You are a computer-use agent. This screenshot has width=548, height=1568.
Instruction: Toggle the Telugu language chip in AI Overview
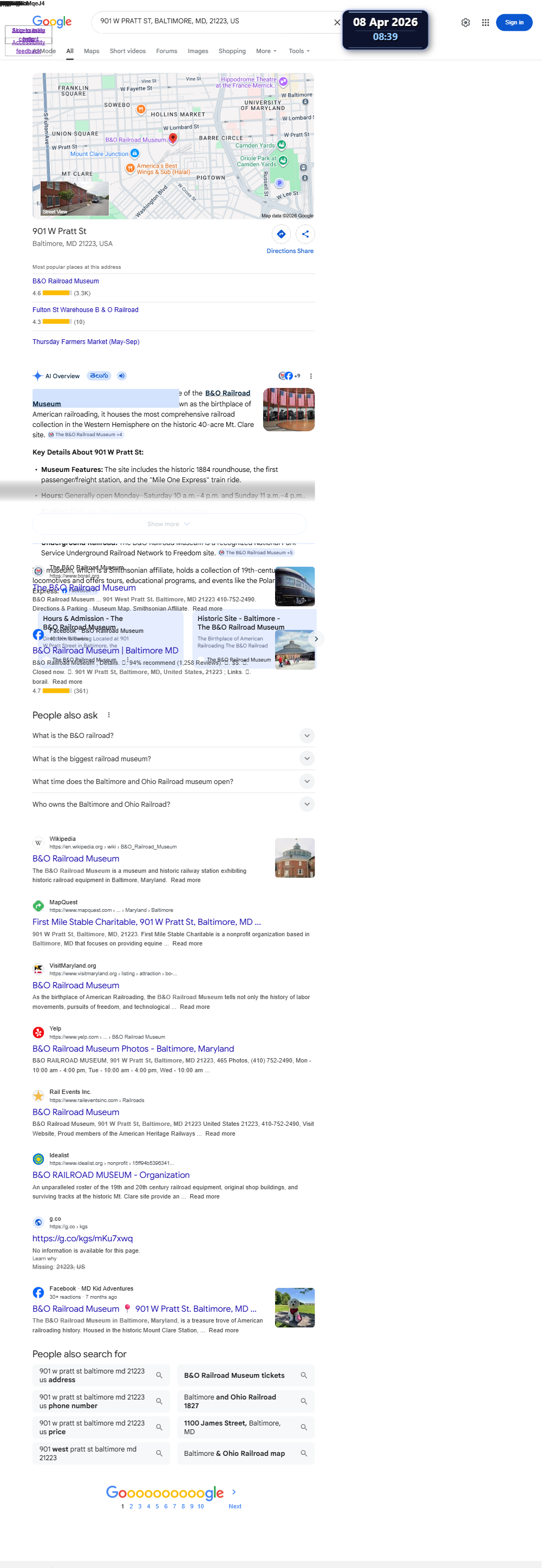[99, 375]
